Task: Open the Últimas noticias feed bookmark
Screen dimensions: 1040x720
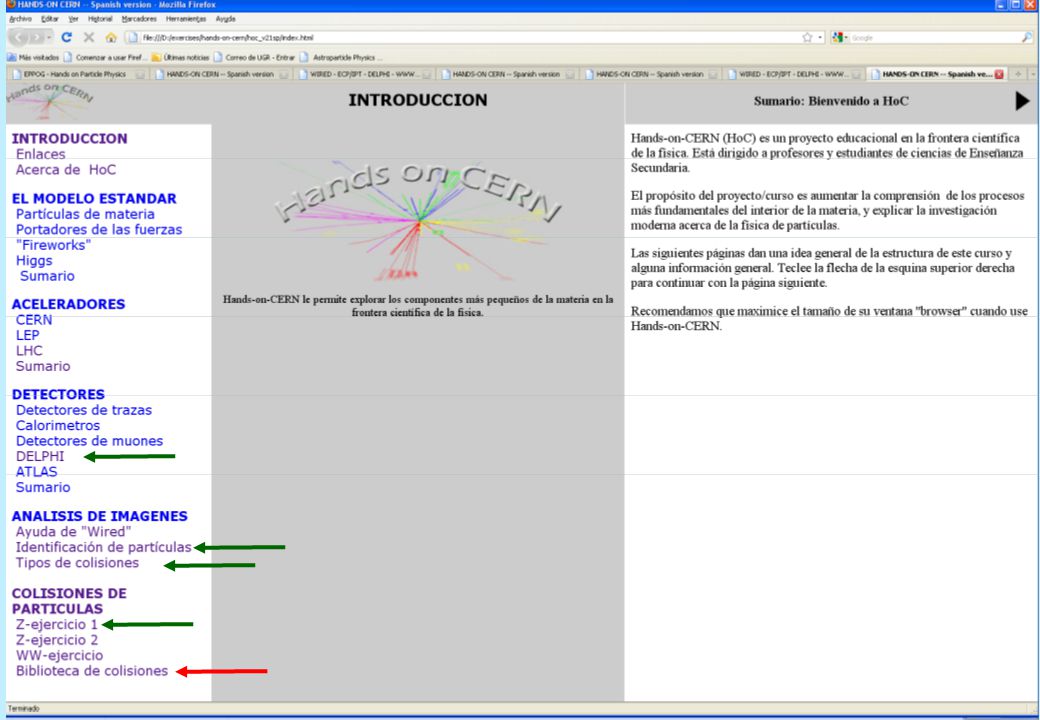Action: click(180, 58)
